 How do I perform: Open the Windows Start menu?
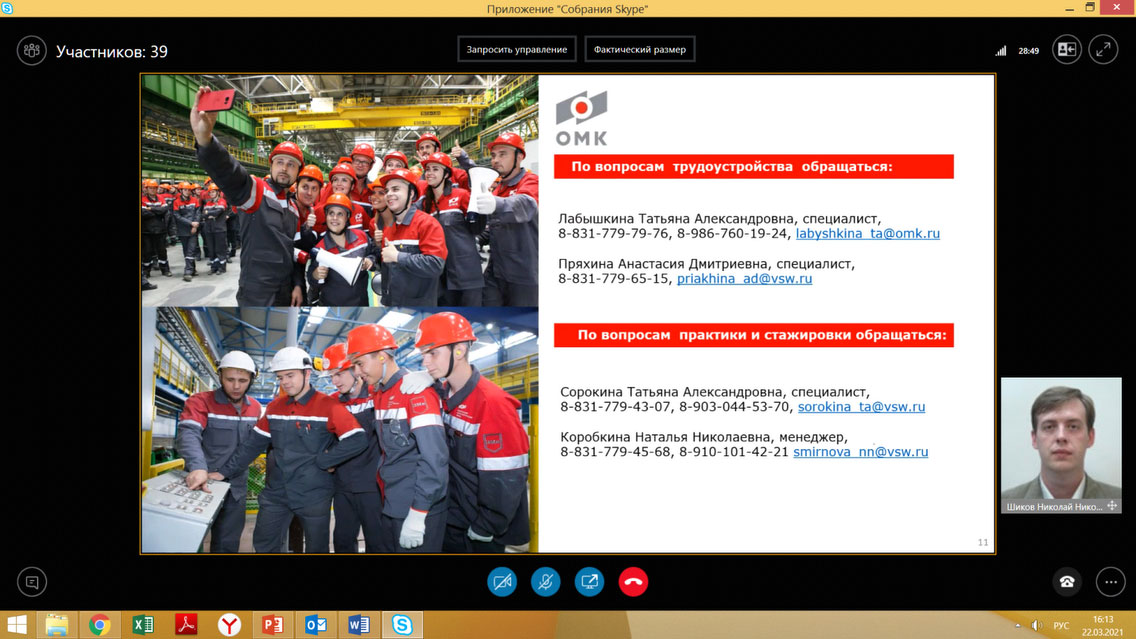pos(17,625)
